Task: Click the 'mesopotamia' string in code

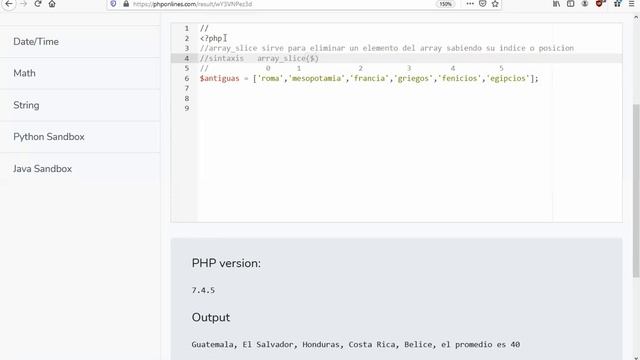Action: 317,78
